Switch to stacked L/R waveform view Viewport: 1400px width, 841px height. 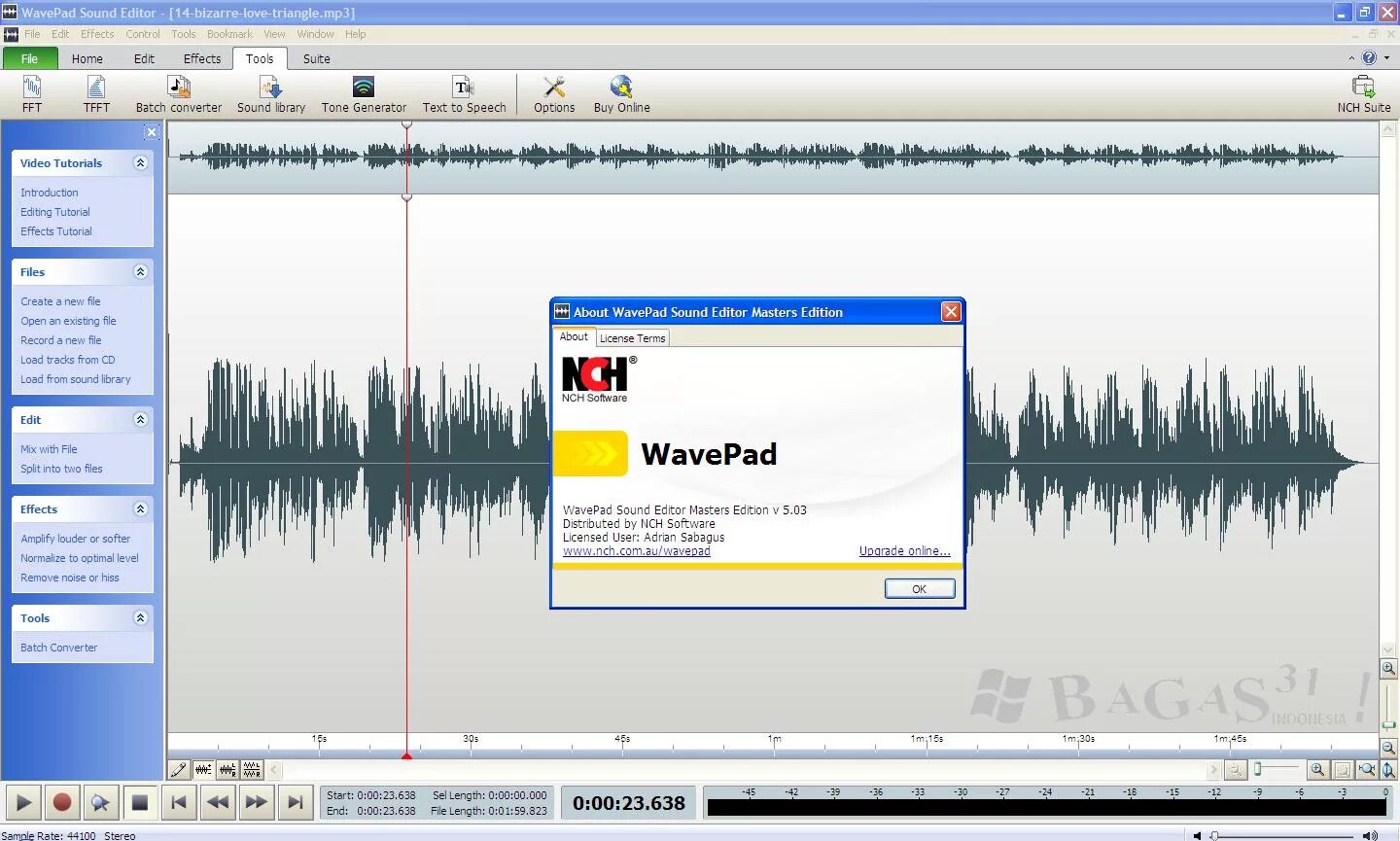[x=227, y=770]
